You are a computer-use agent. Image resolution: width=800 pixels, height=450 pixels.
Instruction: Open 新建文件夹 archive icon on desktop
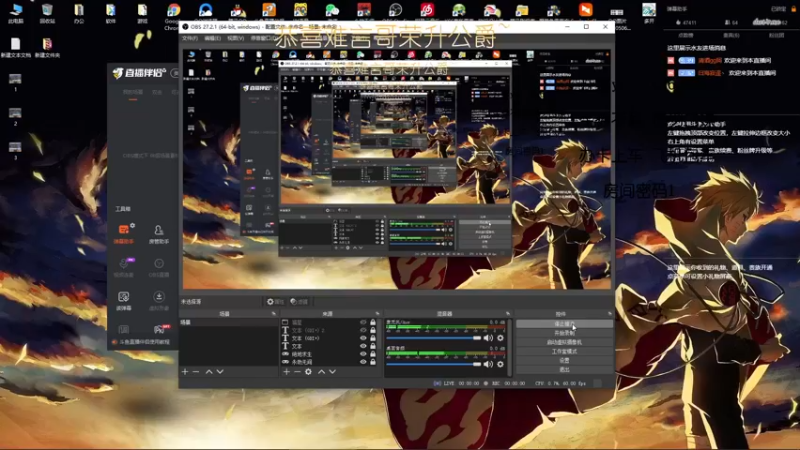(x=47, y=47)
